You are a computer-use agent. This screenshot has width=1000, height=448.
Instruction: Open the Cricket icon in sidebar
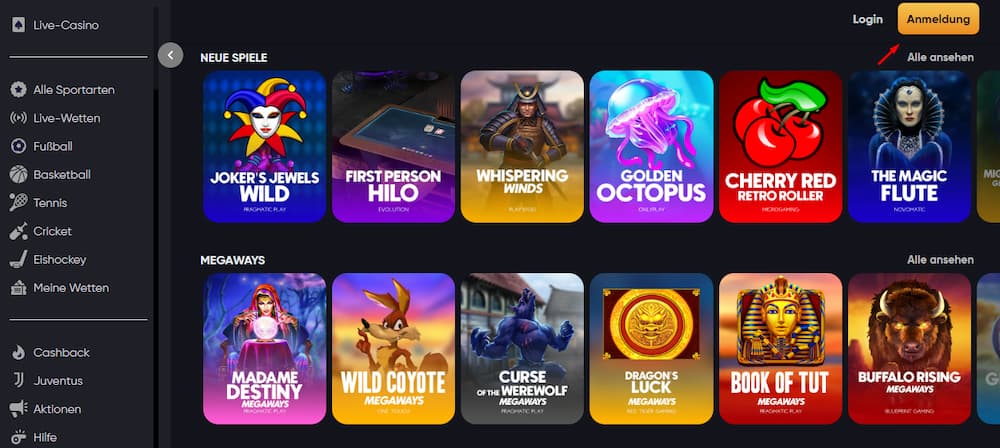[x=18, y=231]
